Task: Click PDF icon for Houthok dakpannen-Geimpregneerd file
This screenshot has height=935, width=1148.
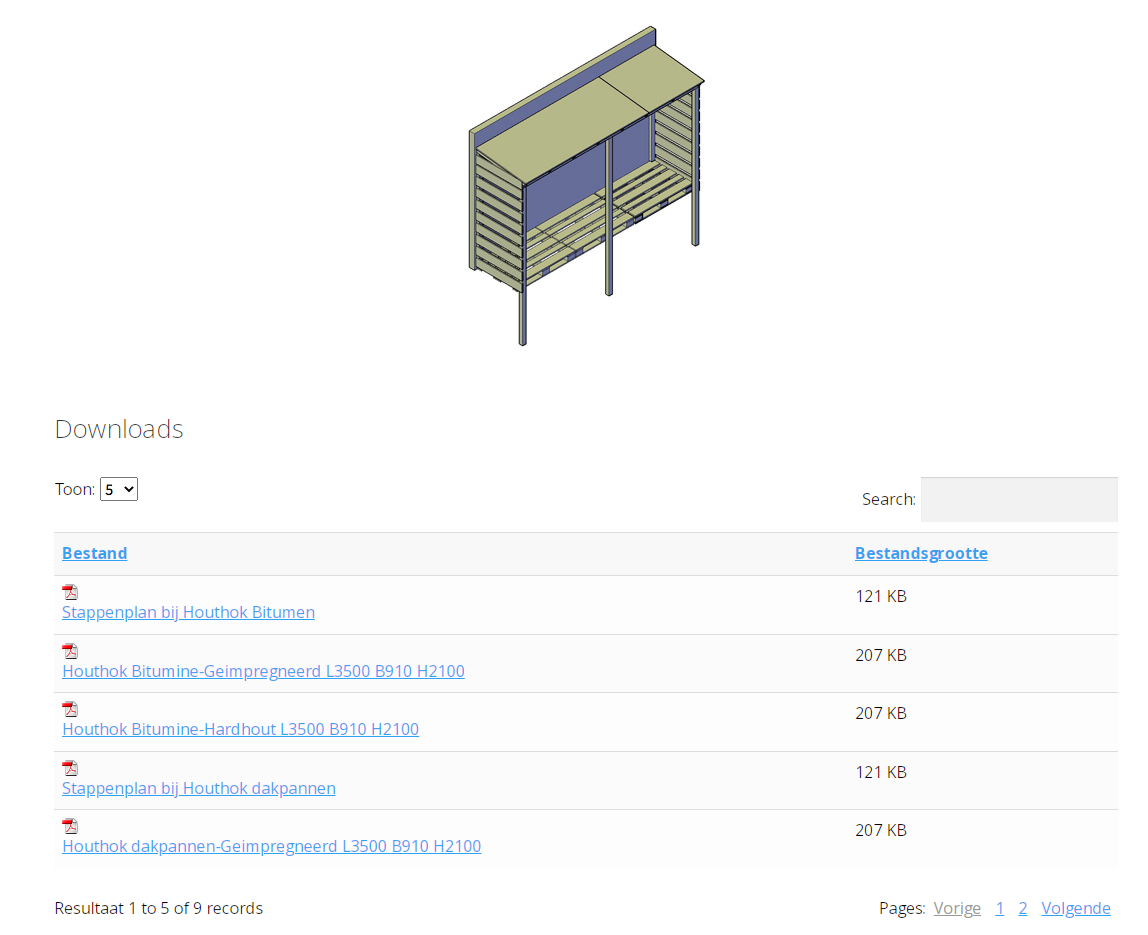Action: click(70, 826)
